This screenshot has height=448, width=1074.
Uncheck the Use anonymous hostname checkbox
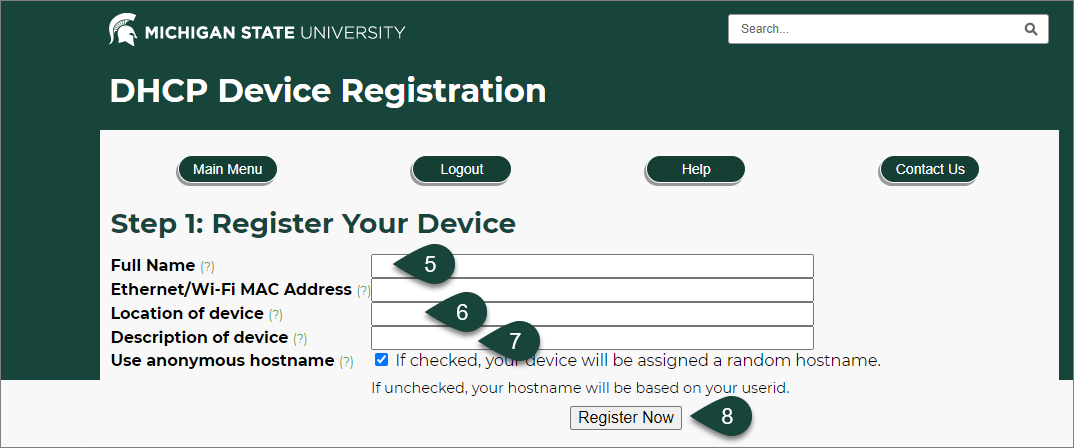click(381, 360)
